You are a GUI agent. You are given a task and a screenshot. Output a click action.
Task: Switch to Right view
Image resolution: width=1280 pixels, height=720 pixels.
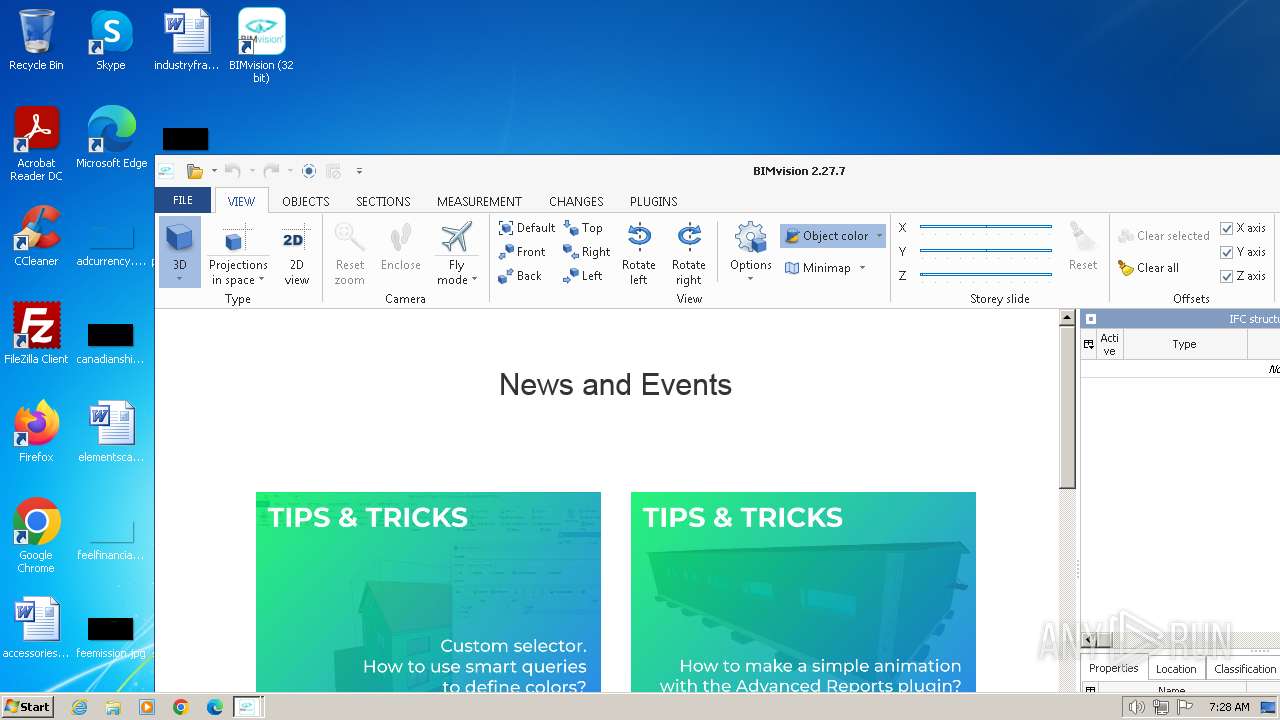tap(586, 252)
